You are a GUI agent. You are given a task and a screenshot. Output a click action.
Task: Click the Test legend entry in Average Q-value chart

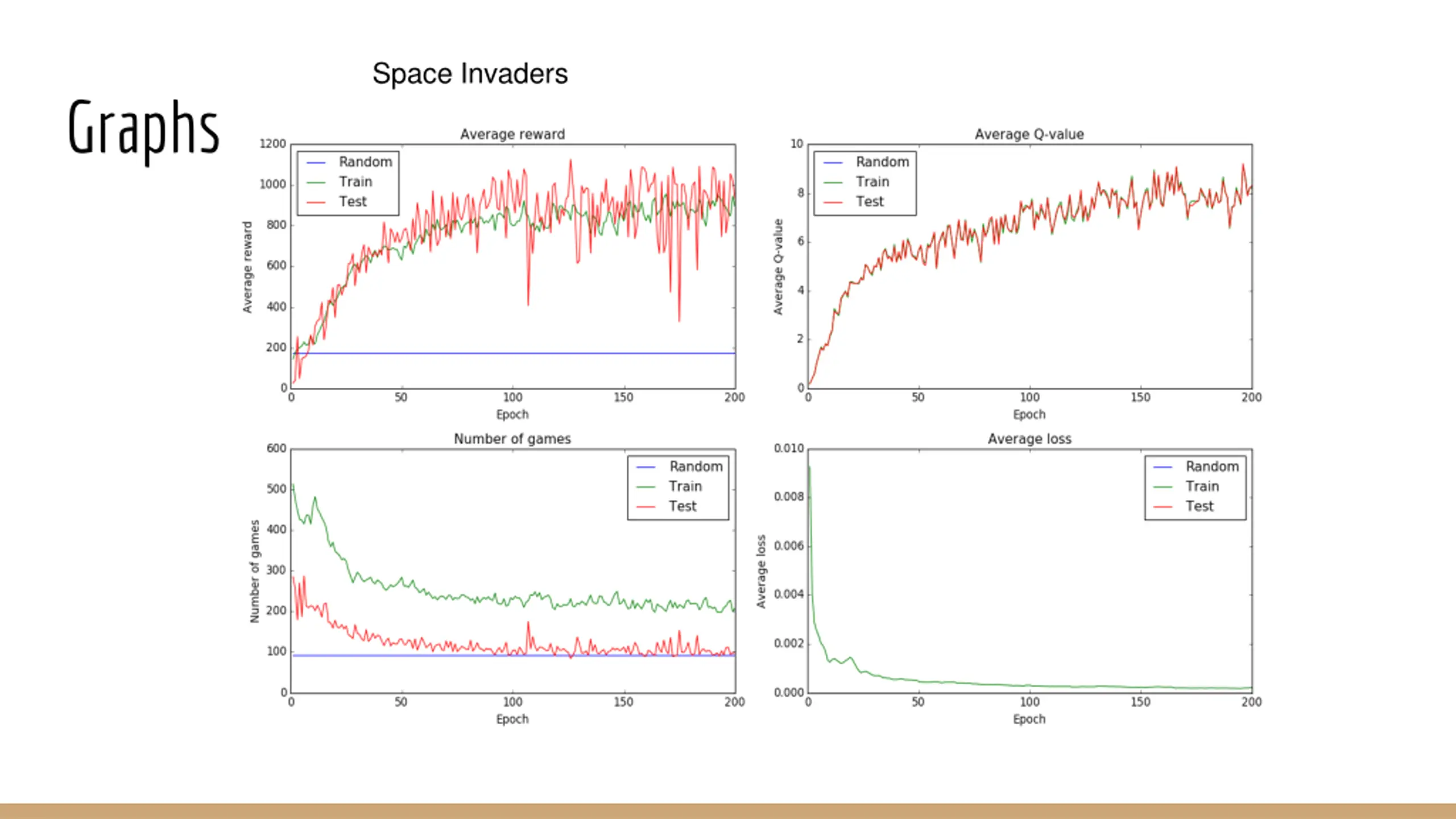pos(854,201)
